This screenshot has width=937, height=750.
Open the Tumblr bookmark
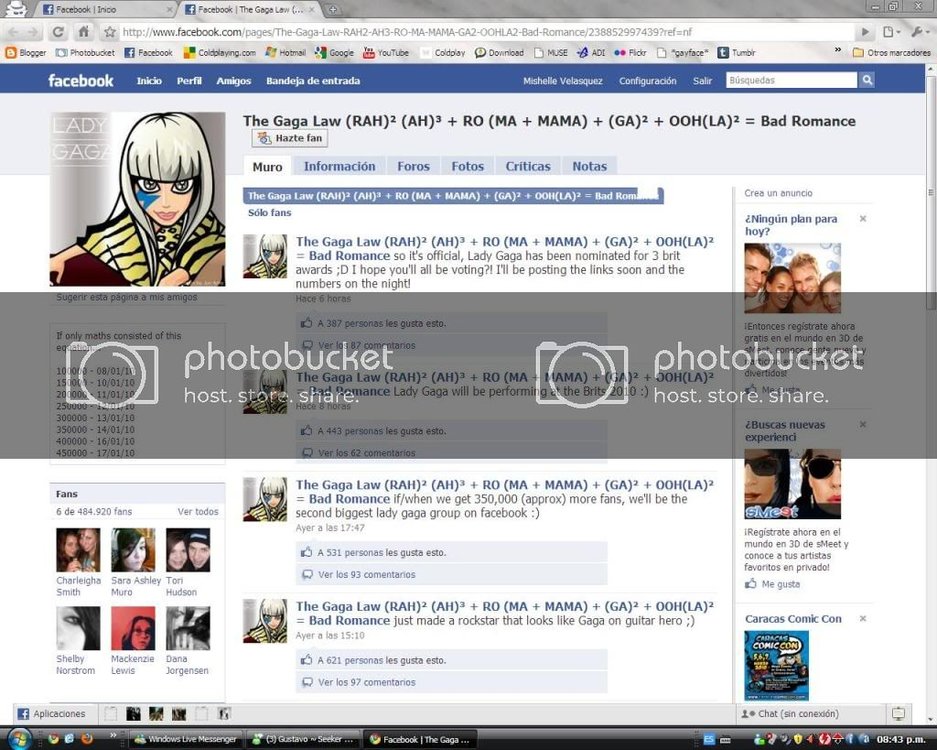point(736,53)
